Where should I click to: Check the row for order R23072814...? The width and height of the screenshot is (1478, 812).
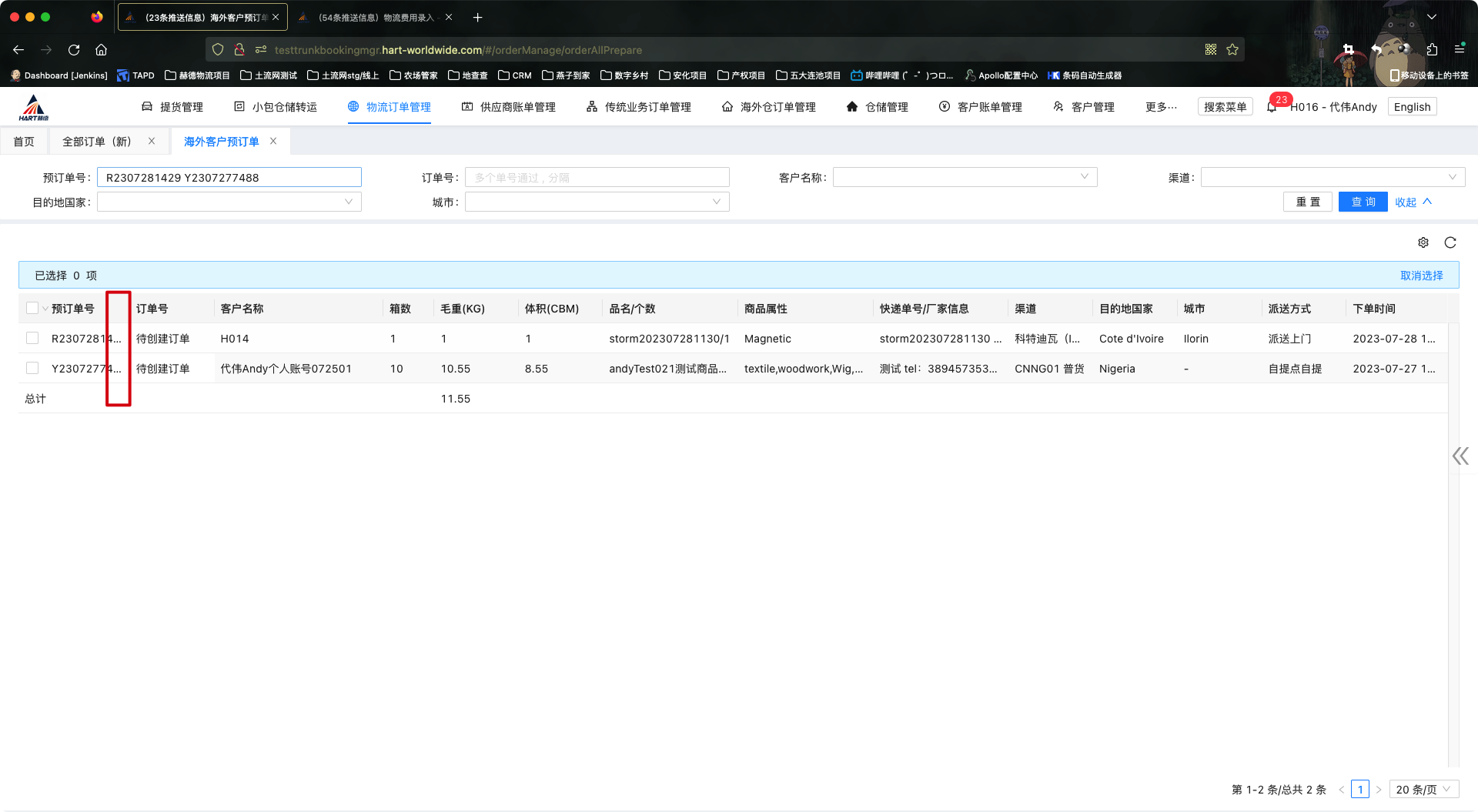(32, 339)
